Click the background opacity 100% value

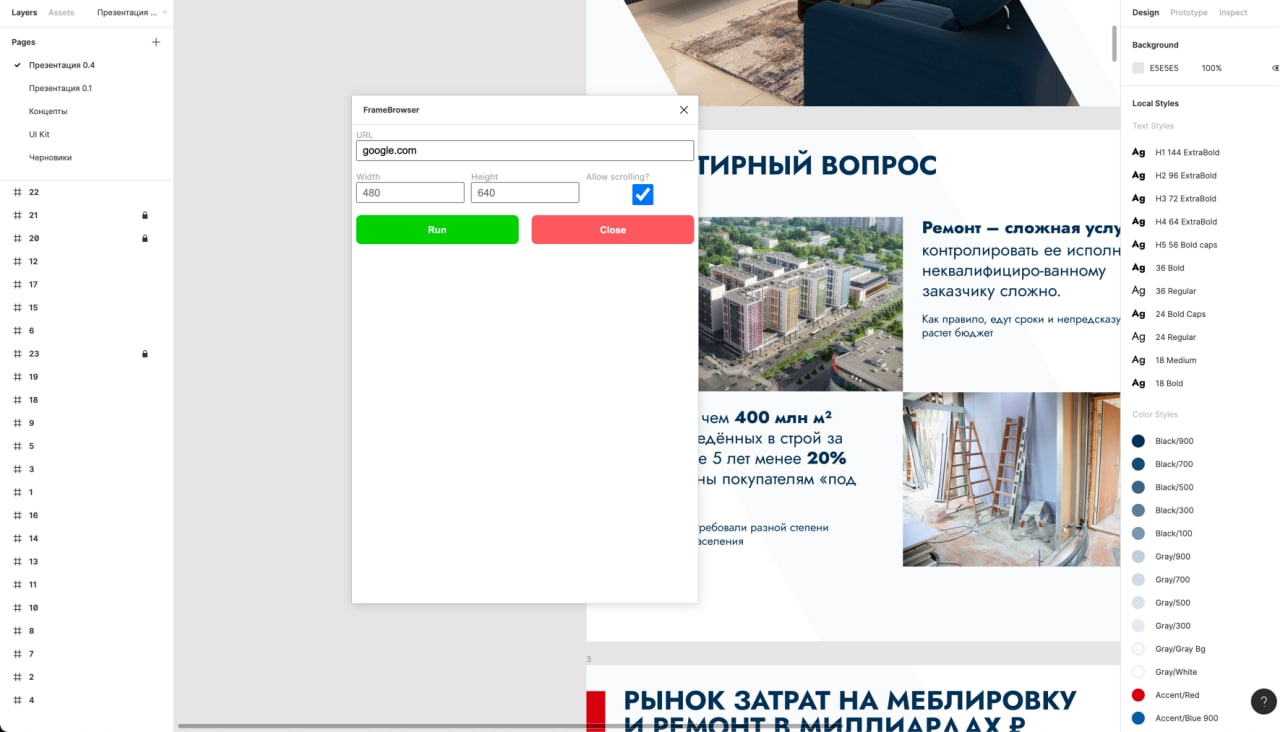(x=1211, y=68)
